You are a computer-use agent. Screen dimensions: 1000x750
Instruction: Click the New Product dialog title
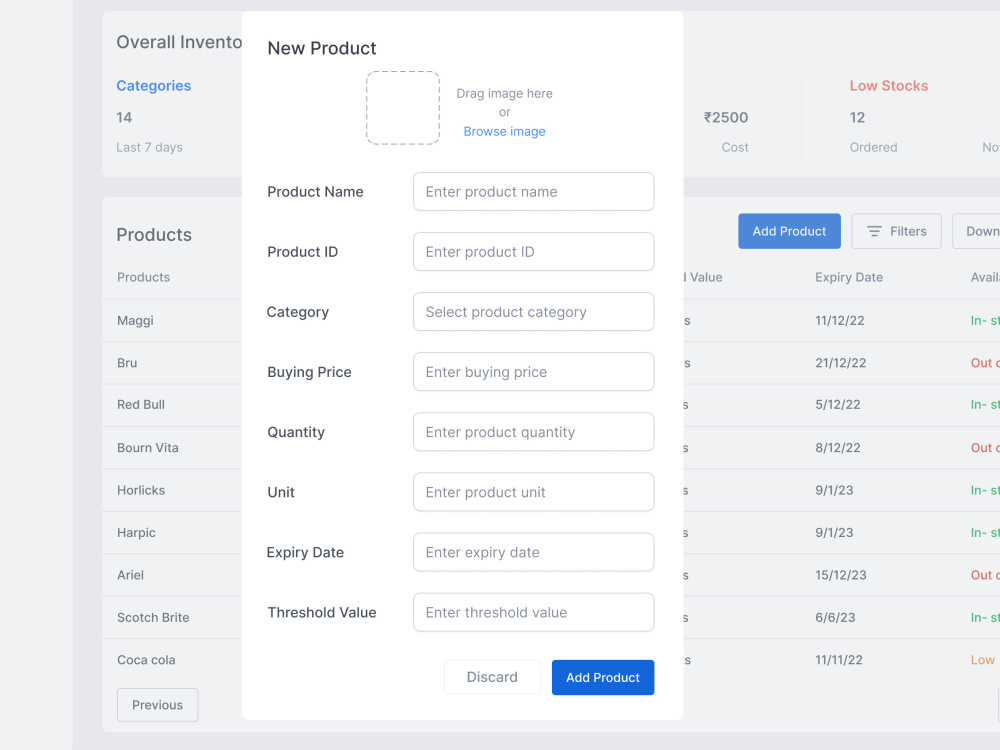point(321,48)
